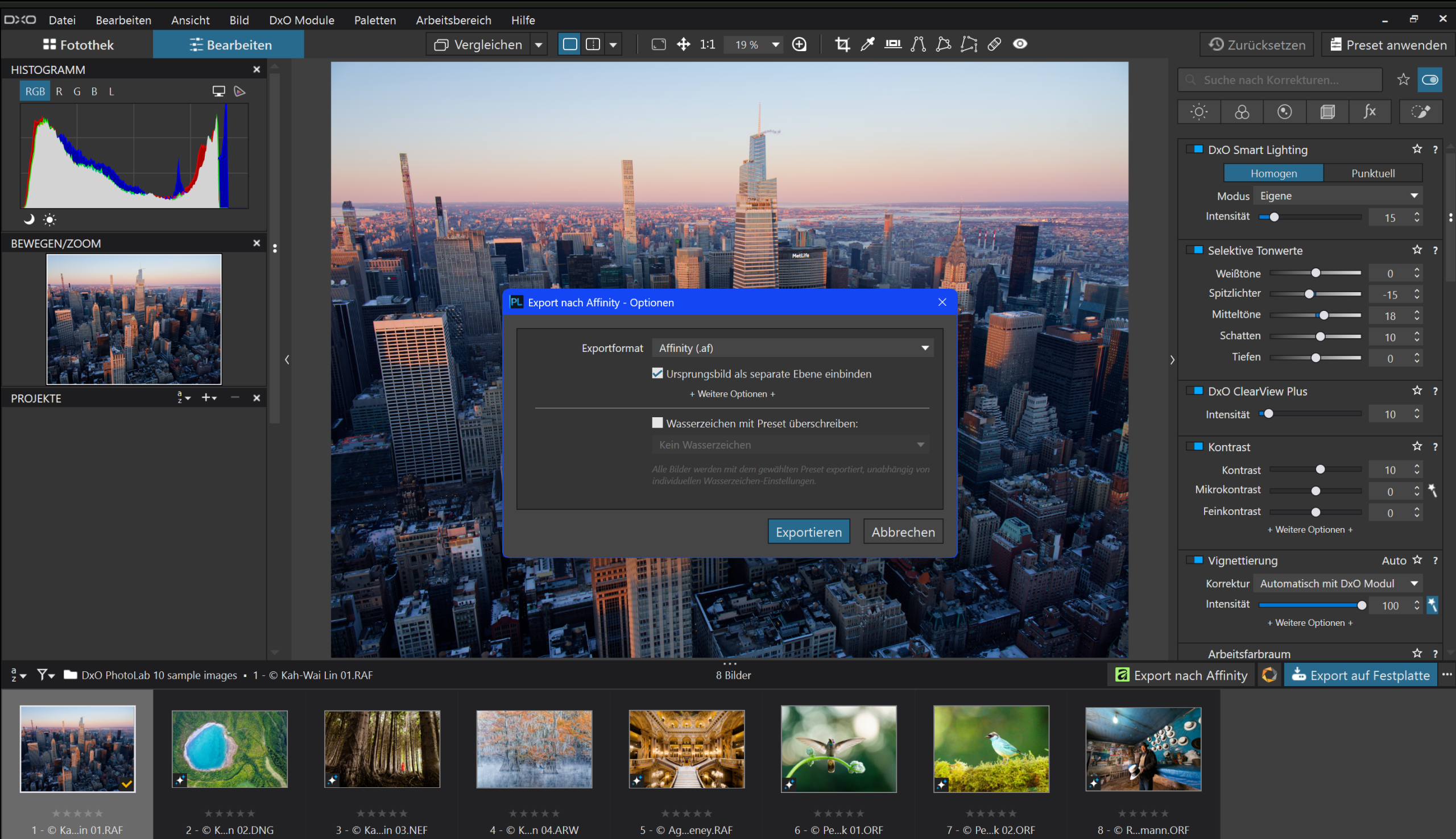Switch to the Fotothek tab
The image size is (1456, 839).
pyautogui.click(x=78, y=44)
